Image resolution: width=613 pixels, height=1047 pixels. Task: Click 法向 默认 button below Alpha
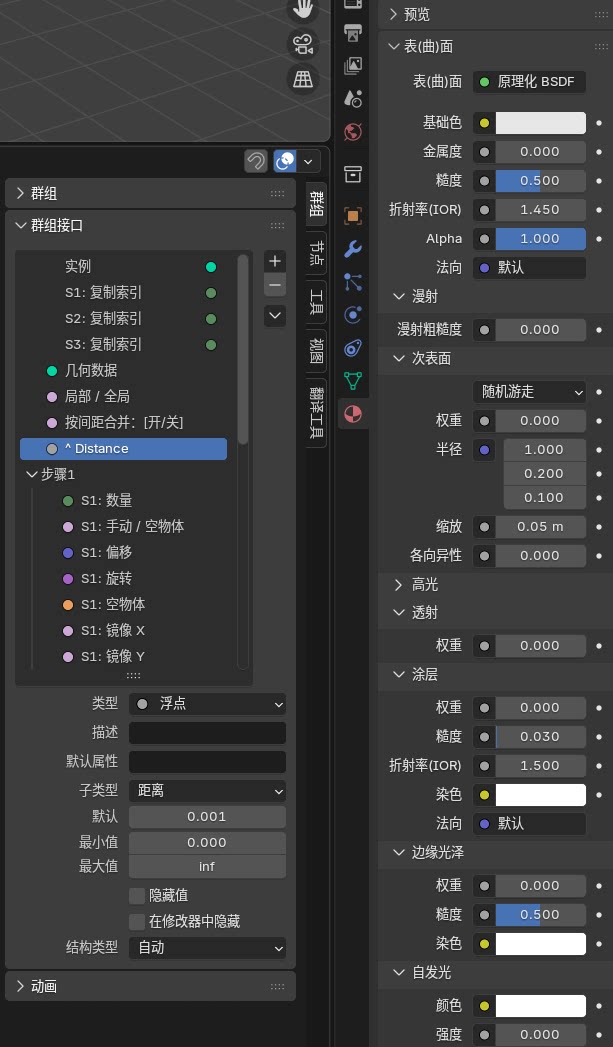click(530, 268)
